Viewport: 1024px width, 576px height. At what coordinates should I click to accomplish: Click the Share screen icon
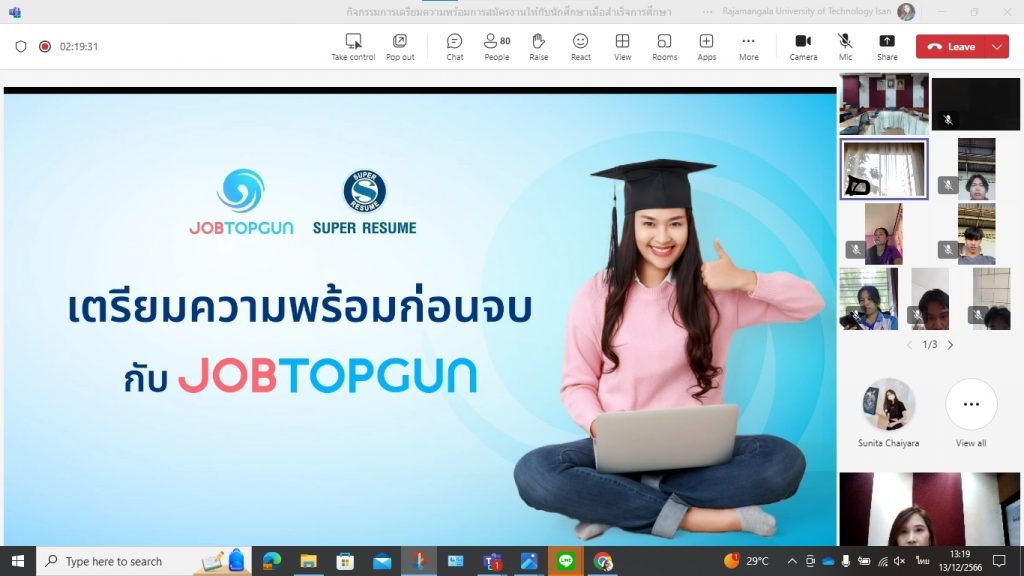coord(886,46)
